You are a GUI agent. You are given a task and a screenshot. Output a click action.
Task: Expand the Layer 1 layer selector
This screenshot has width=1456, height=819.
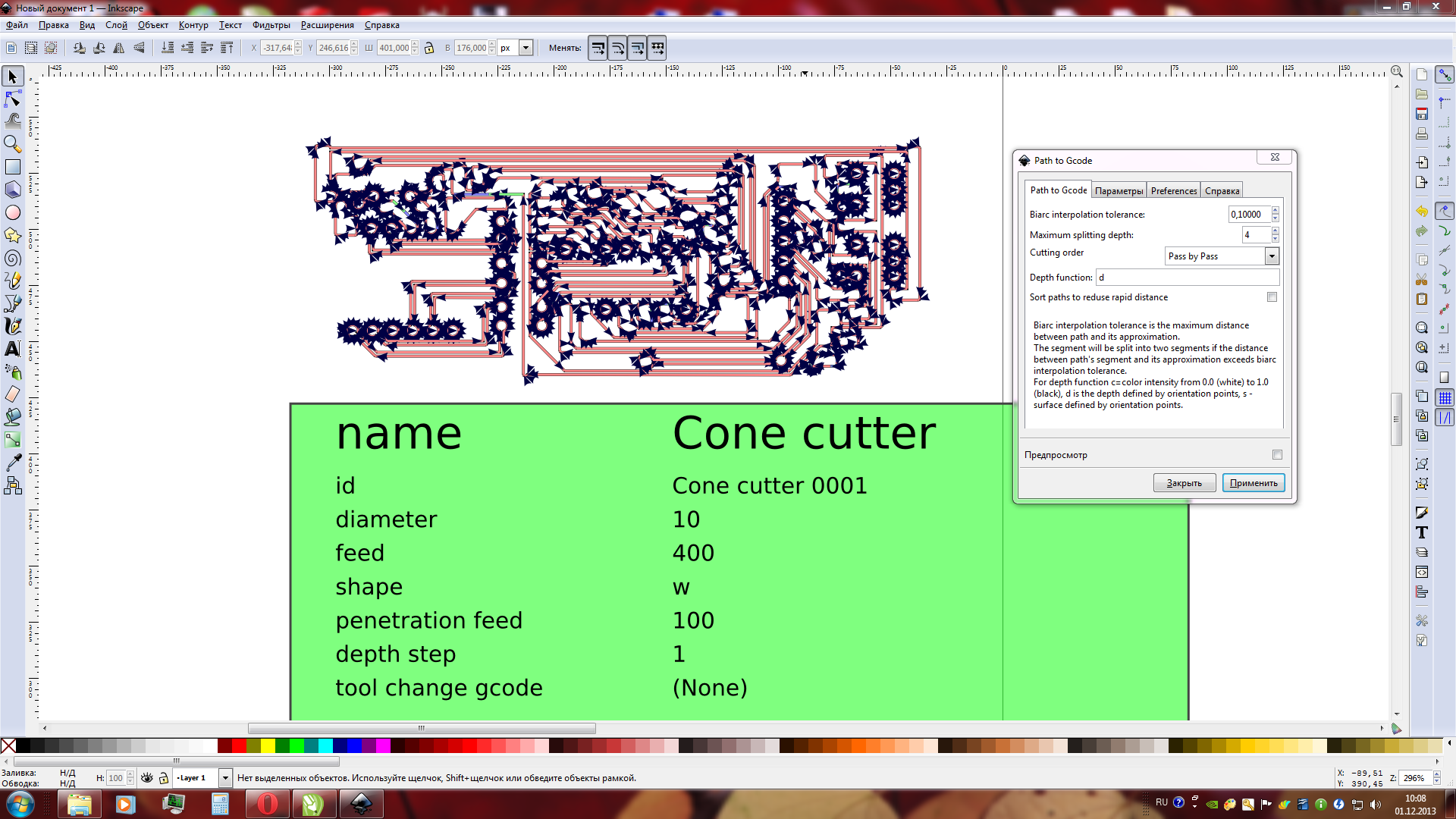click(x=225, y=778)
